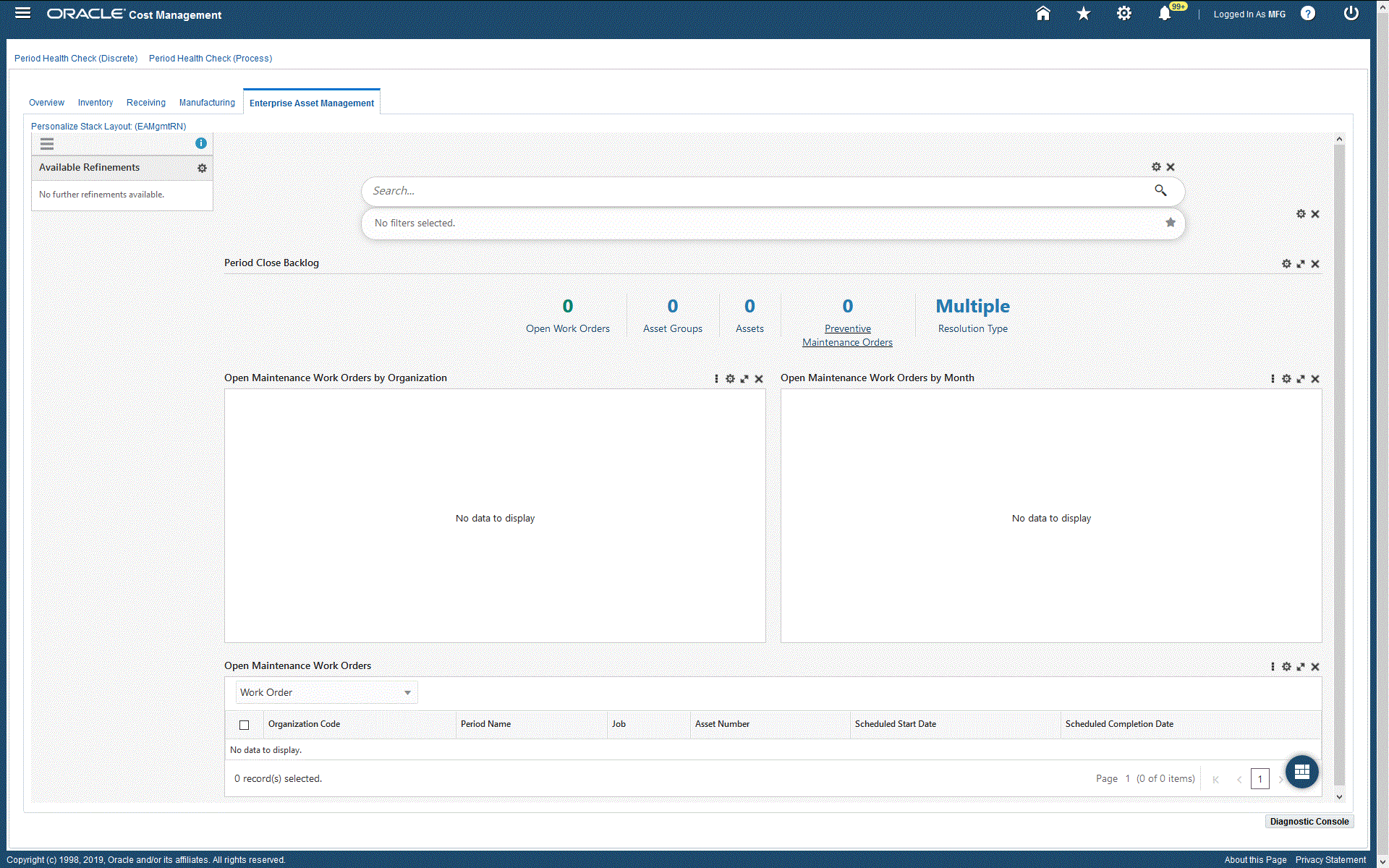Switch to the Manufacturing tab
The image size is (1389, 868).
pos(207,103)
